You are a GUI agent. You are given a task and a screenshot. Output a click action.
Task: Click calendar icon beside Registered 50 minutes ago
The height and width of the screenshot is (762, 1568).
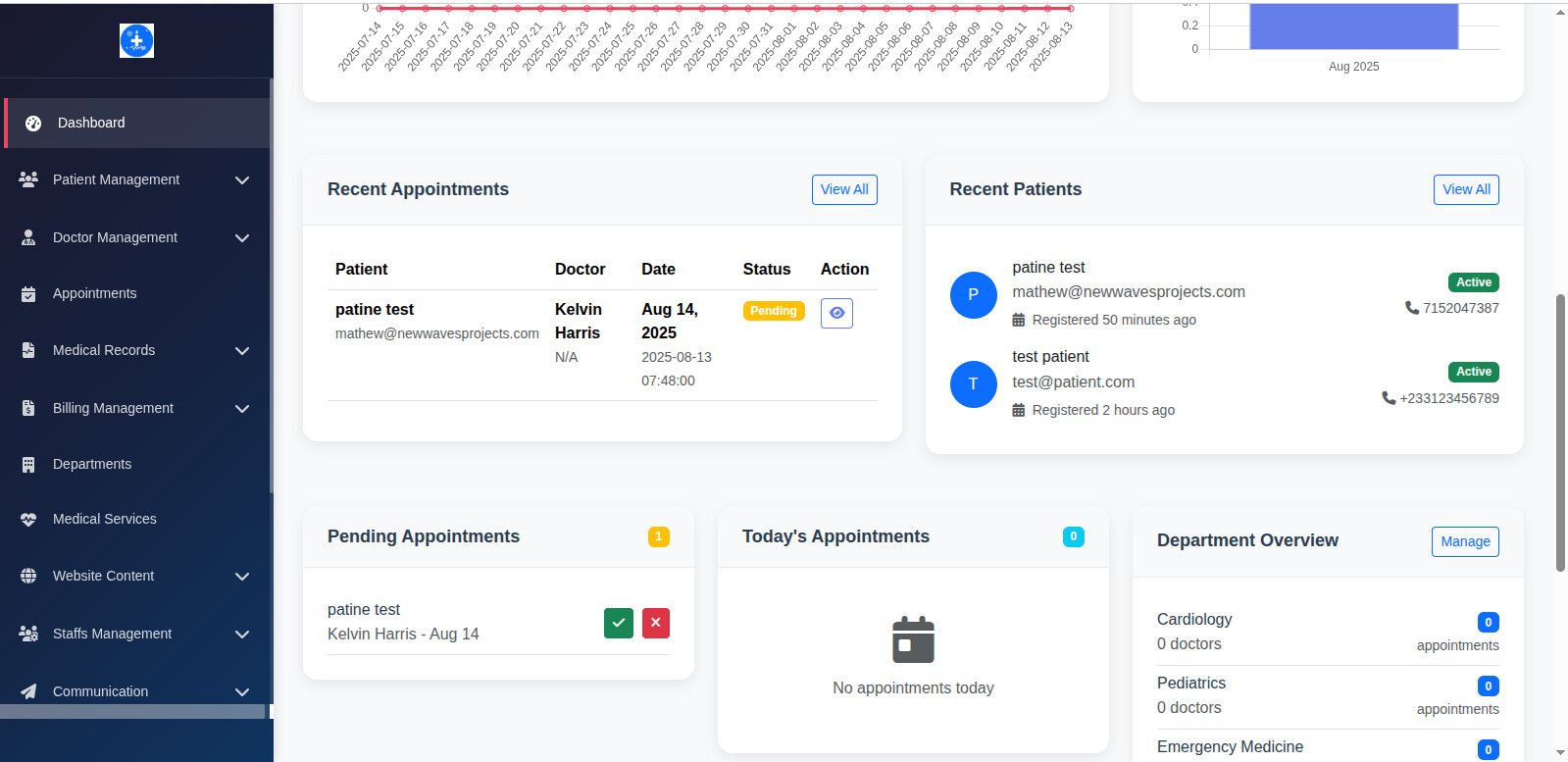tap(1019, 320)
